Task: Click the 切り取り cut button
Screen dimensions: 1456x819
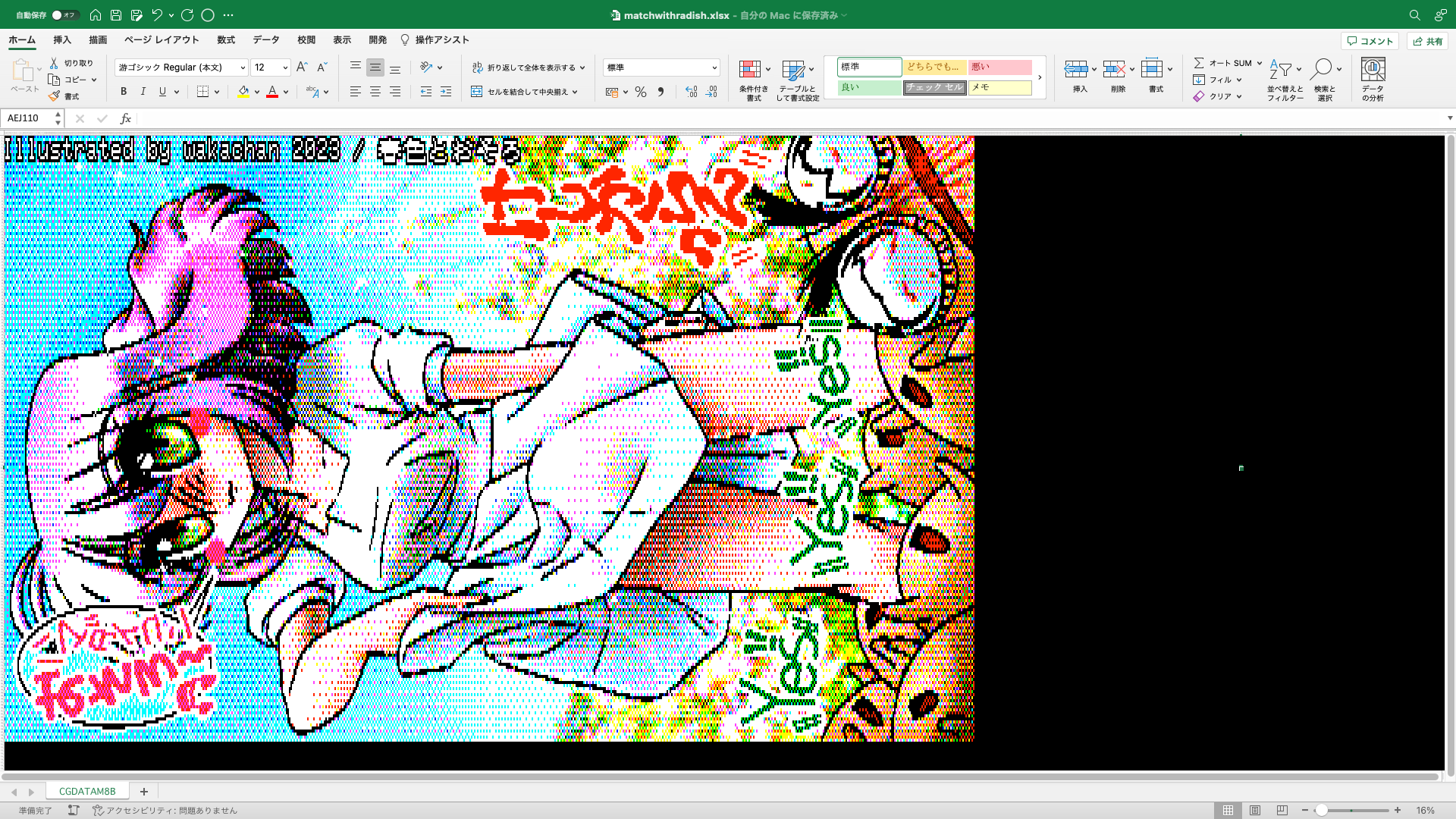Action: pos(72,63)
